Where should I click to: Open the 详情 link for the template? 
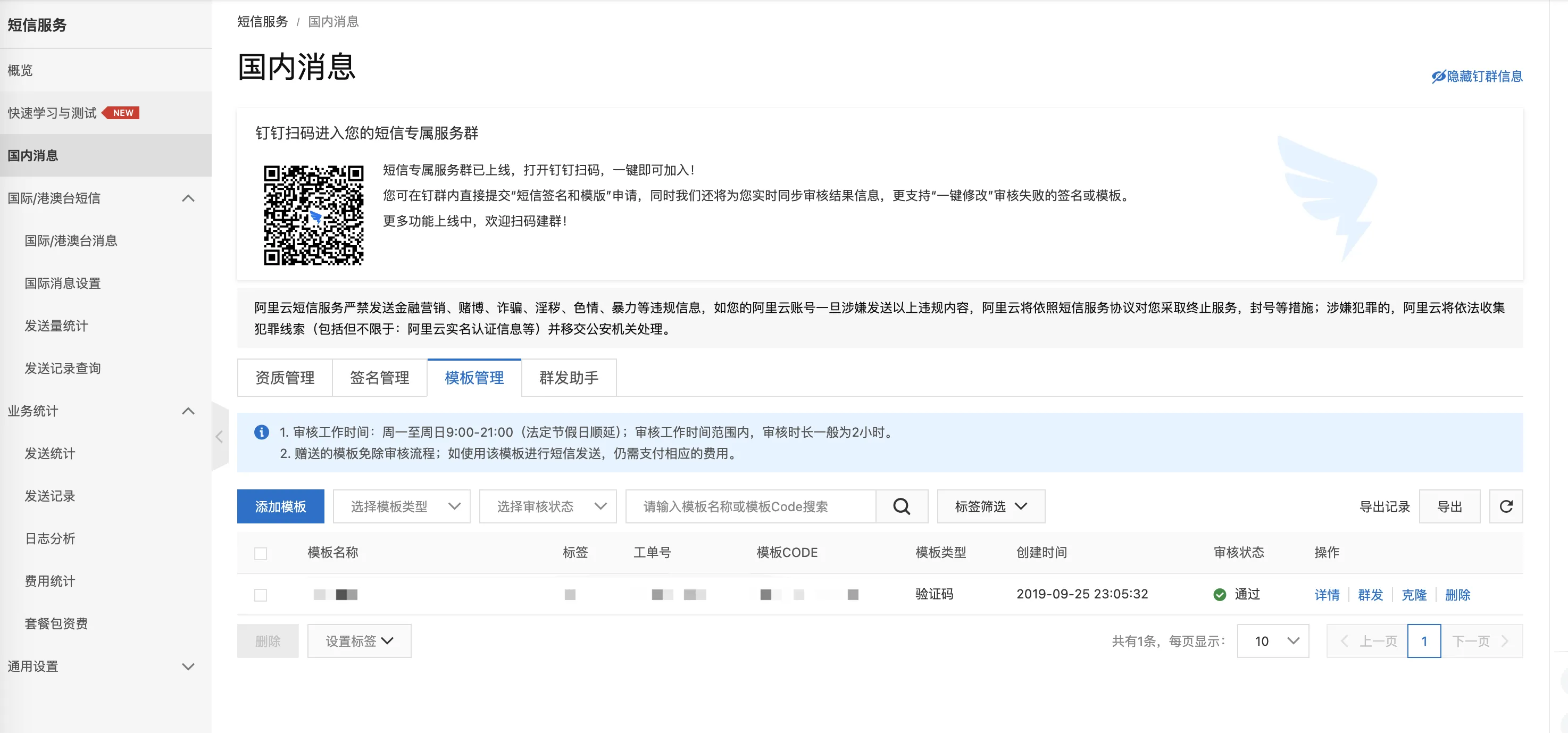tap(1327, 595)
